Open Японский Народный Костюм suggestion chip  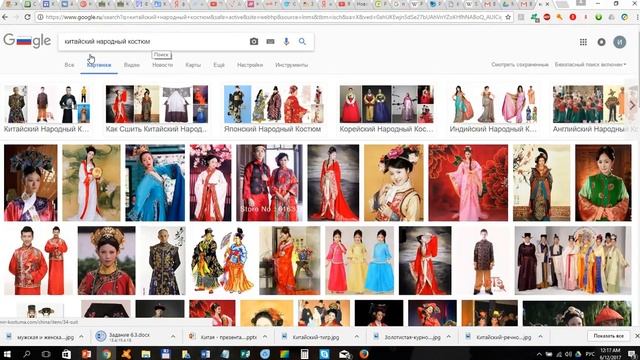click(273, 109)
